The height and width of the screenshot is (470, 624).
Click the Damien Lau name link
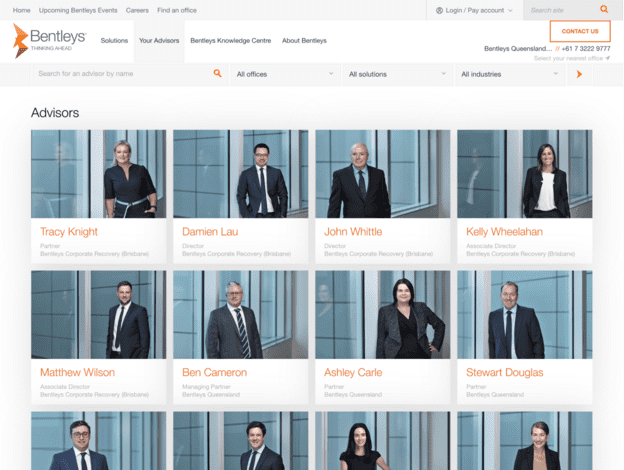[x=210, y=232]
